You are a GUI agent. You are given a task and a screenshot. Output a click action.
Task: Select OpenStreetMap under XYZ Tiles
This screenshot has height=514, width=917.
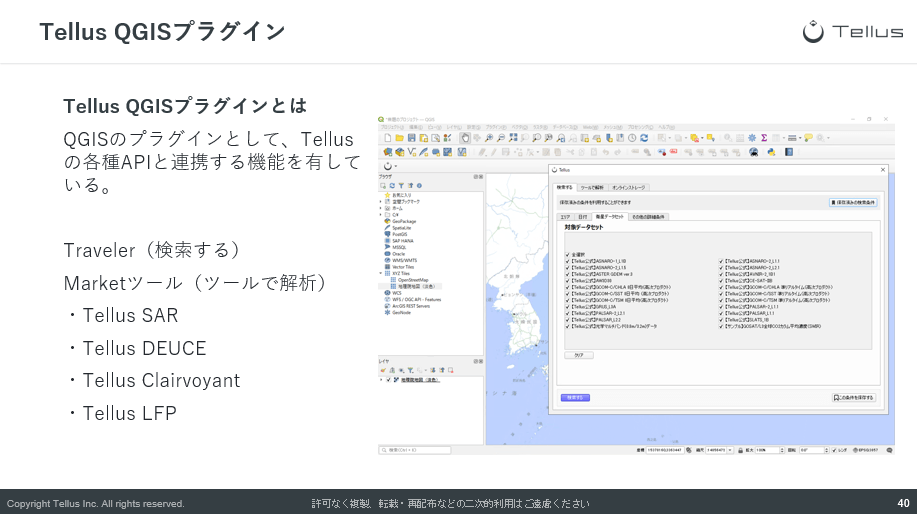tap(413, 280)
